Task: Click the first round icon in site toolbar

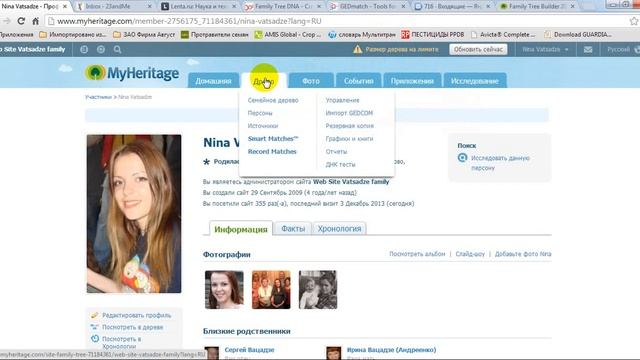Action: click(x=84, y=49)
